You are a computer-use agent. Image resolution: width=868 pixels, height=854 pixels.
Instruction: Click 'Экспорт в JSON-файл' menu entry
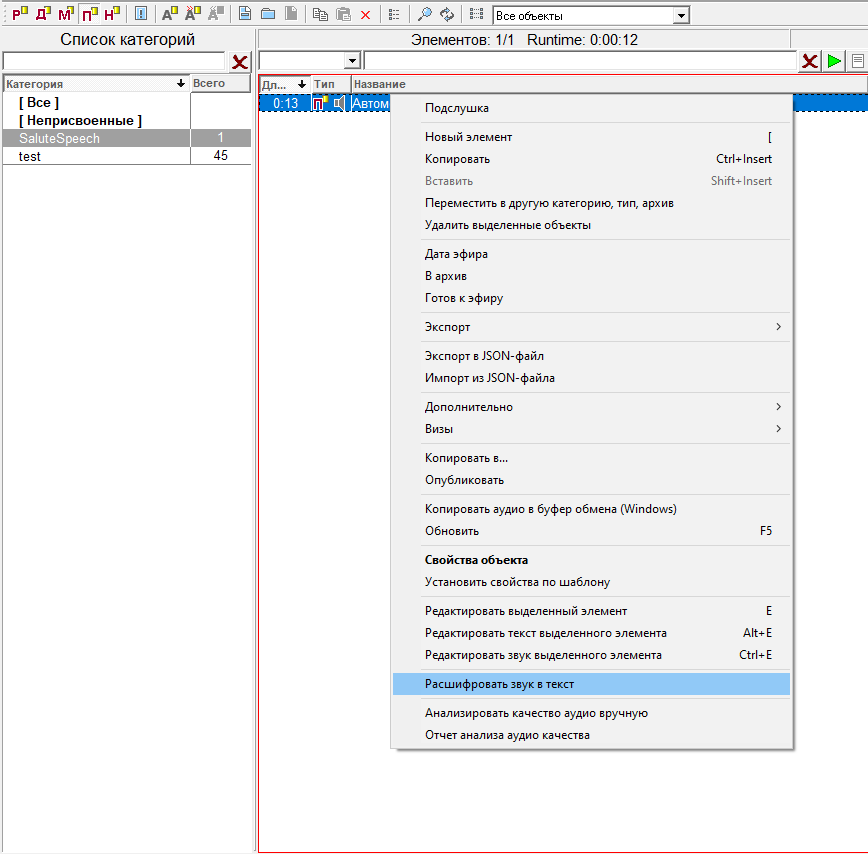[484, 356]
